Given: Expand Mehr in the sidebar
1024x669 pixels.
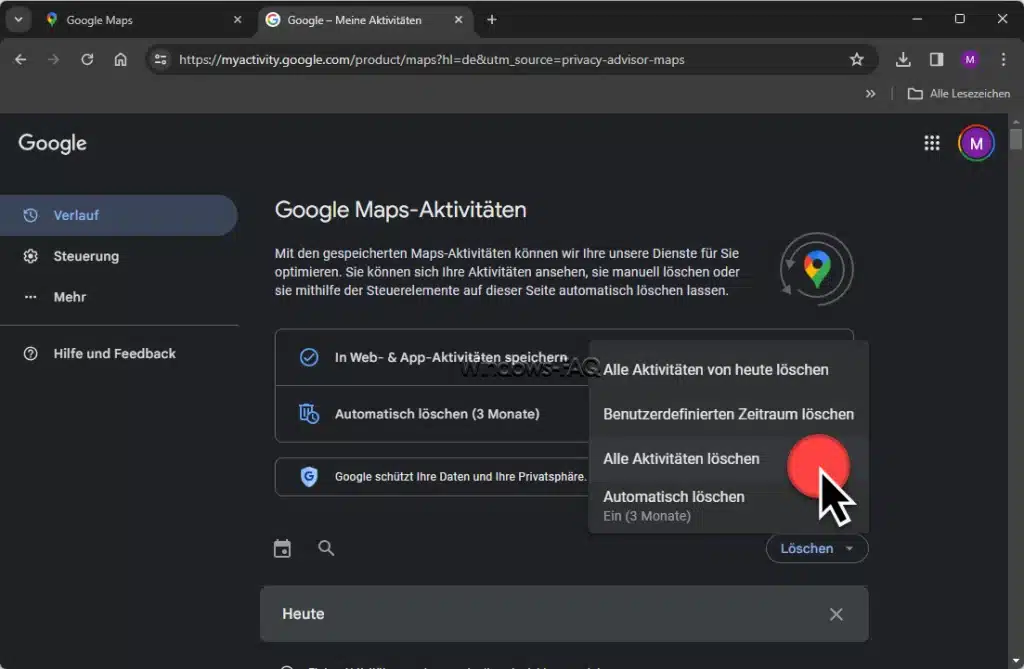Looking at the screenshot, I should point(118,297).
